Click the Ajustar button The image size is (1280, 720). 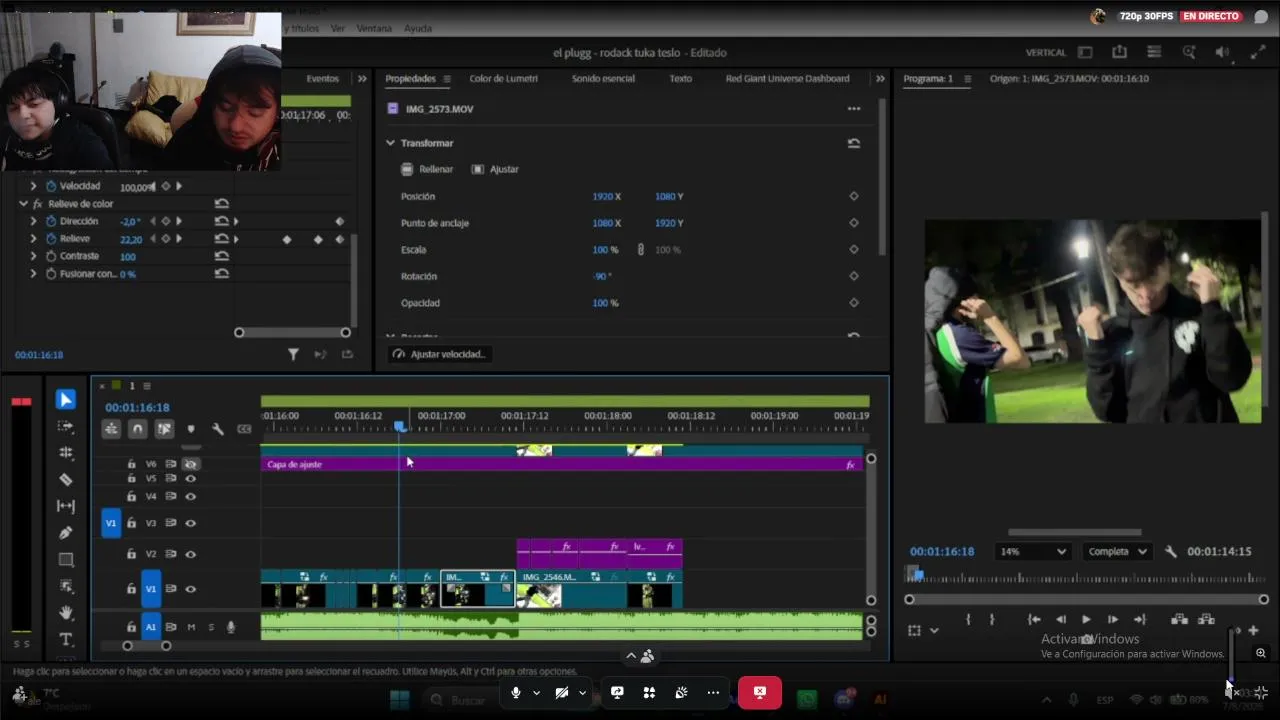[x=495, y=169]
